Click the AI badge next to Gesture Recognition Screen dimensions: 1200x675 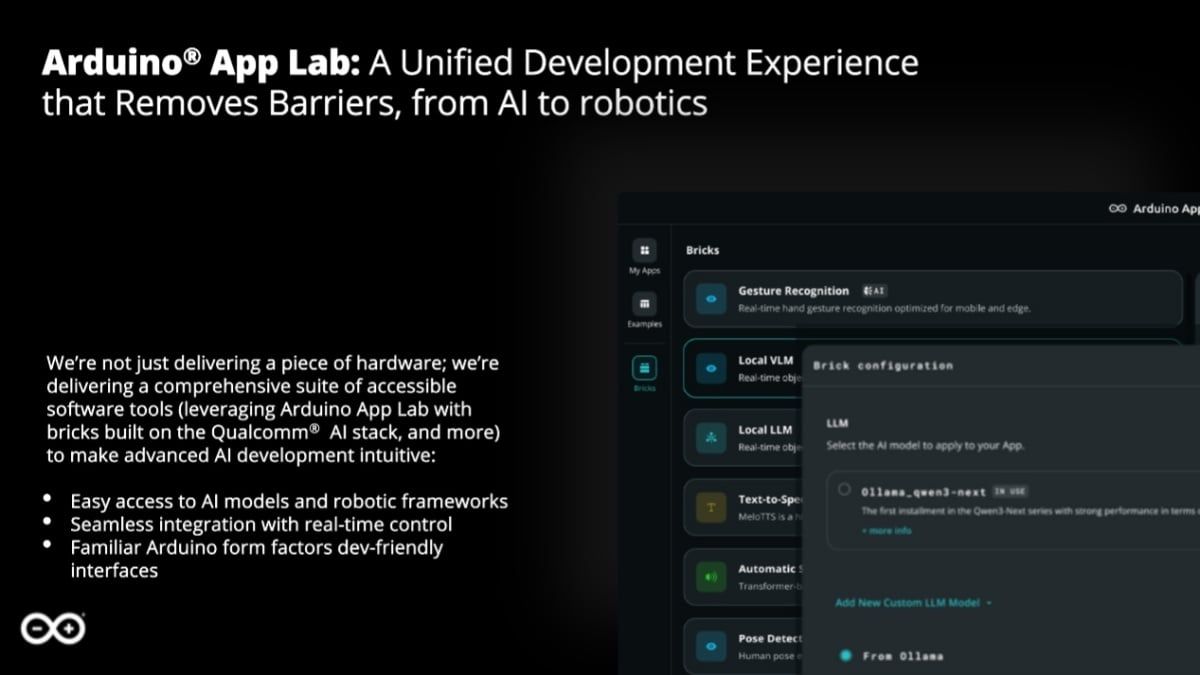(x=874, y=291)
